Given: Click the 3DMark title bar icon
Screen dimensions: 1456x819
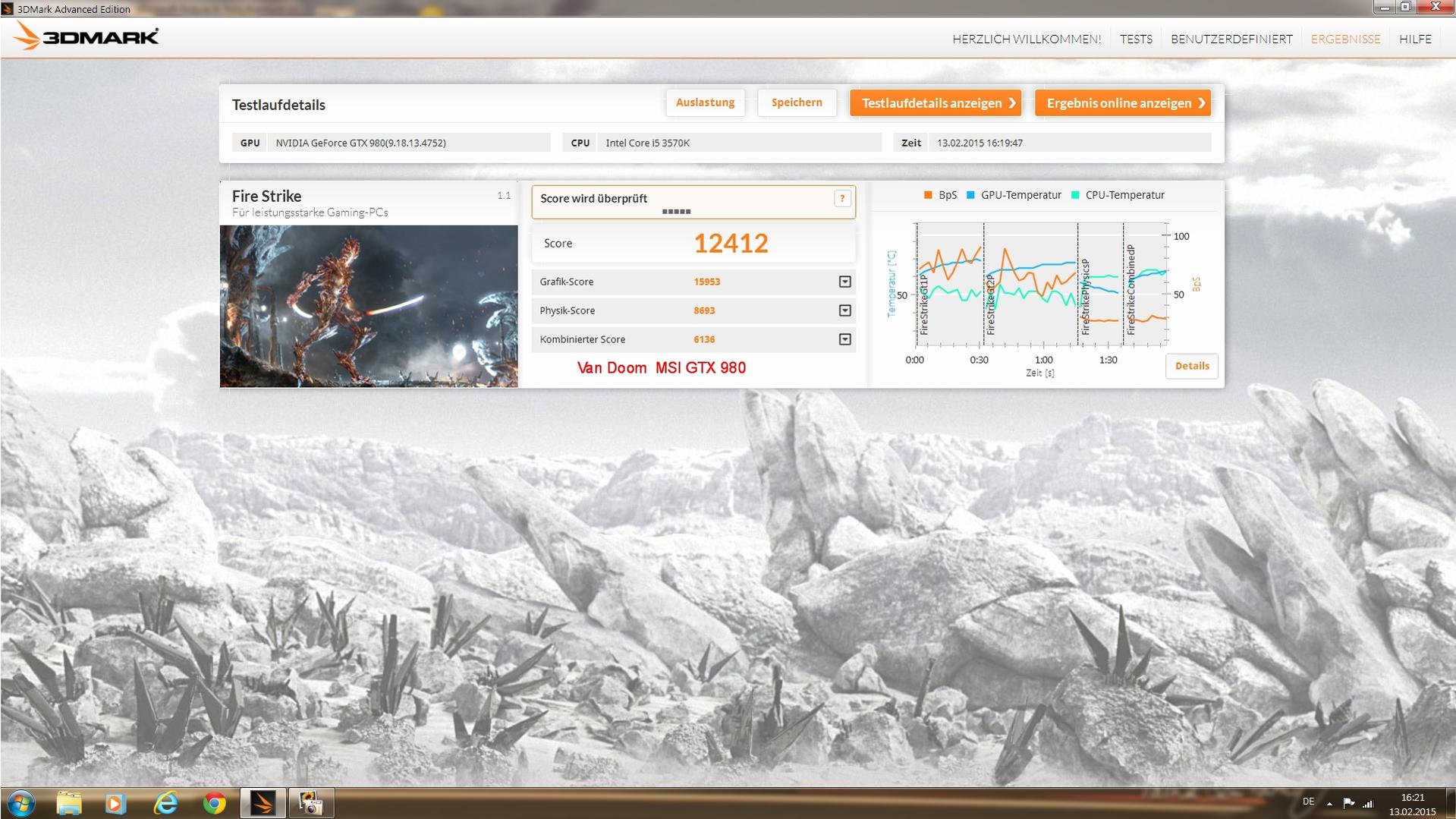Looking at the screenshot, I should (8, 8).
